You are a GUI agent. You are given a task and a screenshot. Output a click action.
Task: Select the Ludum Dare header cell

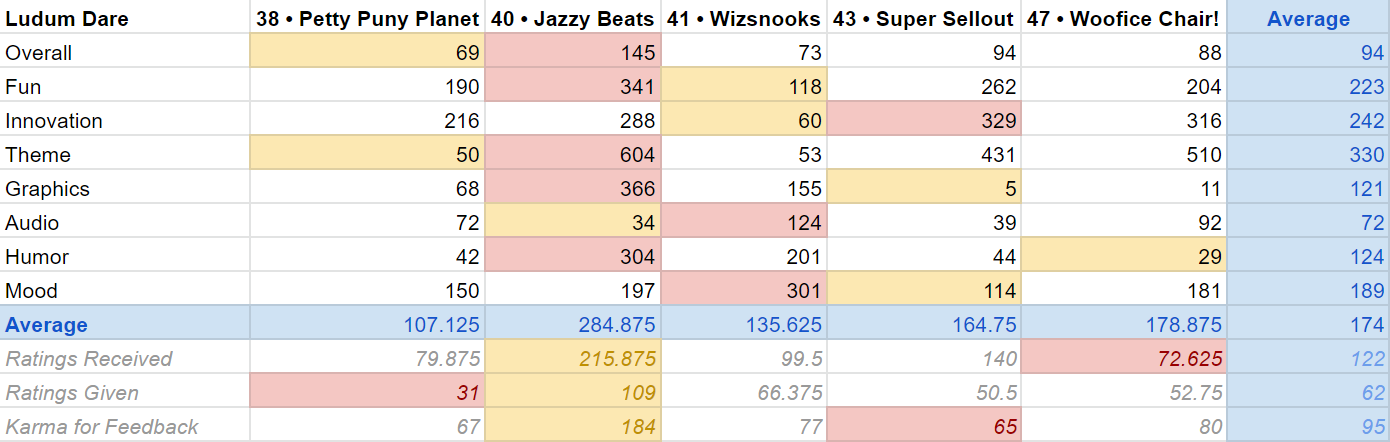125,18
